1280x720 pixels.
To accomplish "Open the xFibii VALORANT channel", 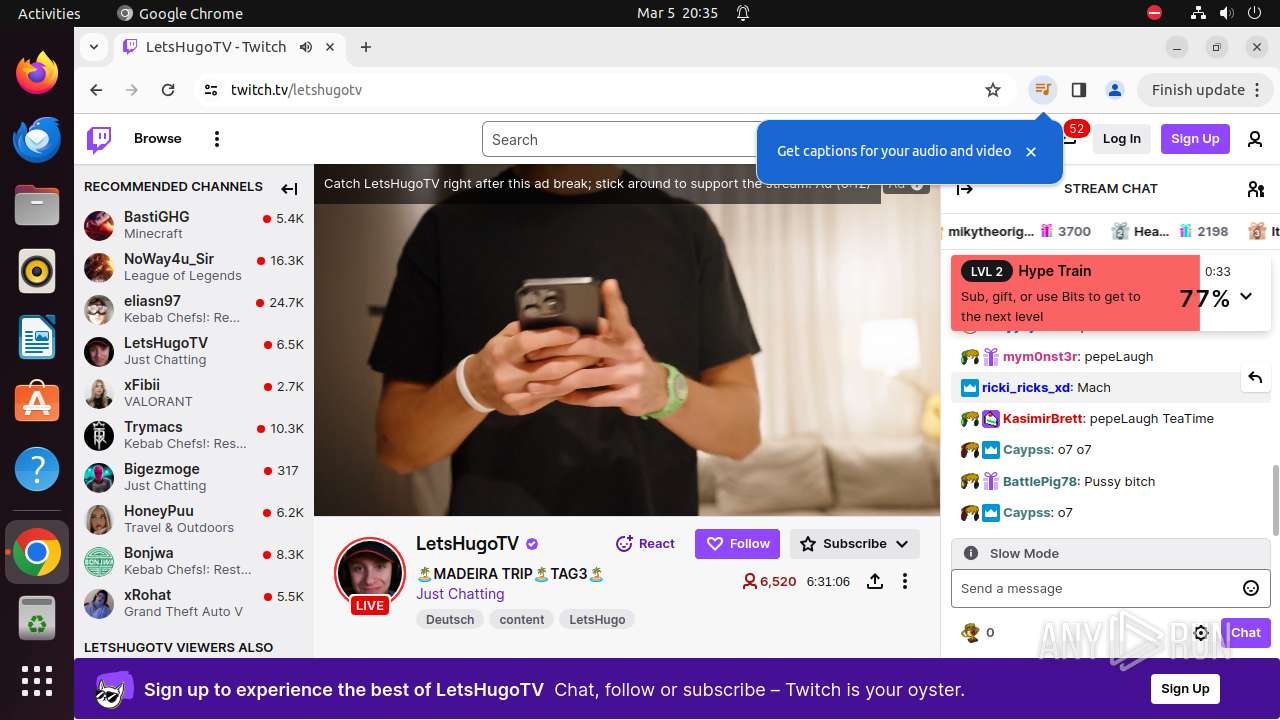I will tap(194, 393).
